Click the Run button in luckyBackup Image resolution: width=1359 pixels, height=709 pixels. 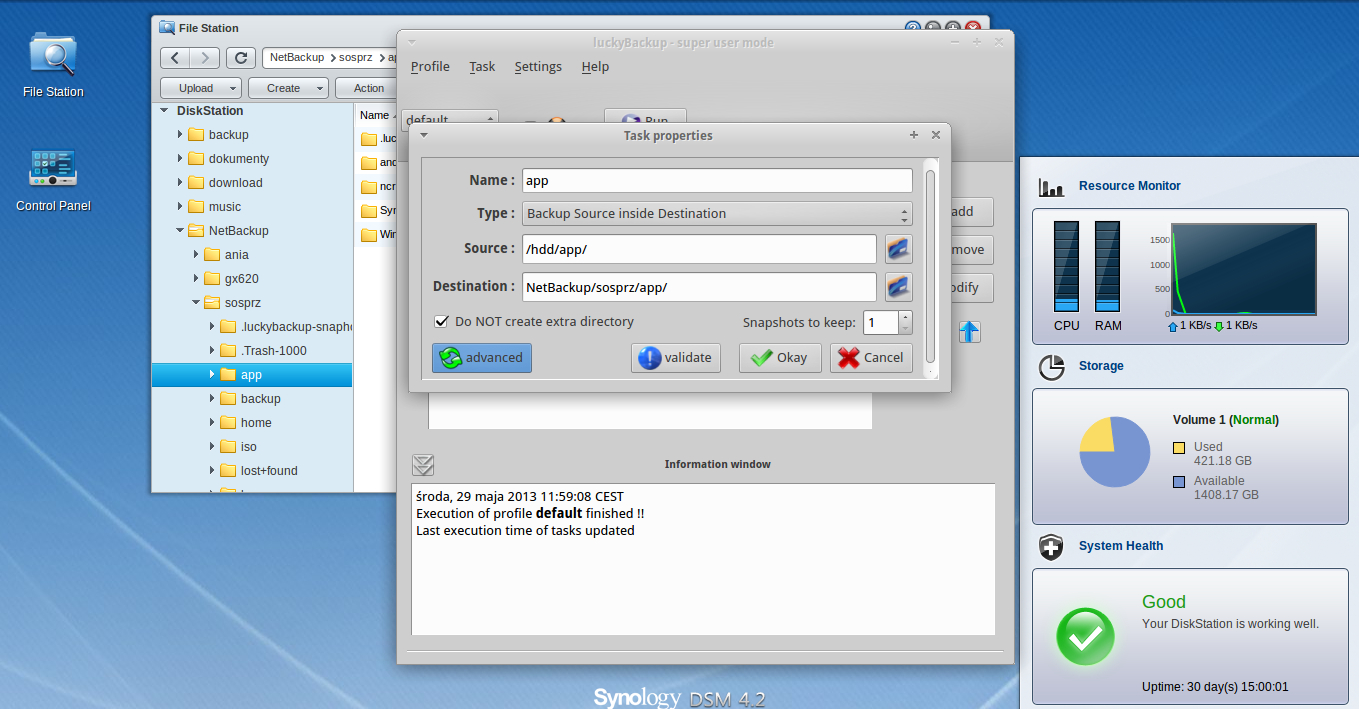click(x=645, y=119)
